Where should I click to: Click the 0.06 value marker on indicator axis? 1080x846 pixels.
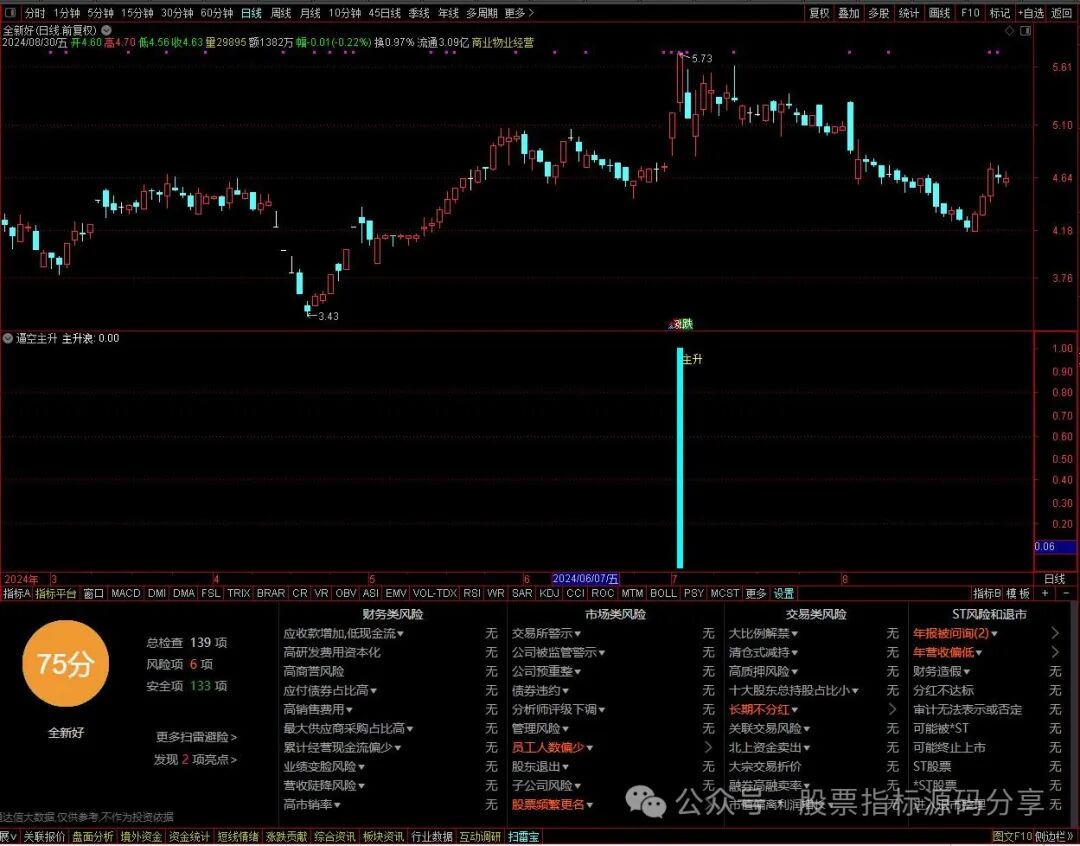pyautogui.click(x=1055, y=546)
